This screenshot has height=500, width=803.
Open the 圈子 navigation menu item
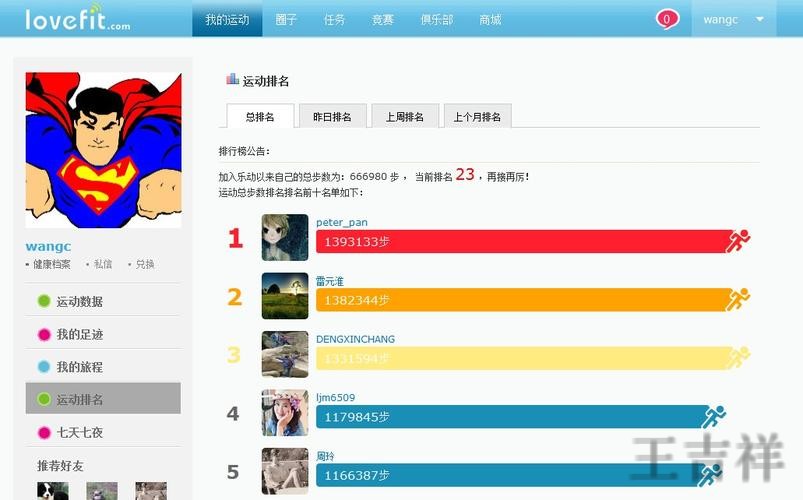point(285,19)
